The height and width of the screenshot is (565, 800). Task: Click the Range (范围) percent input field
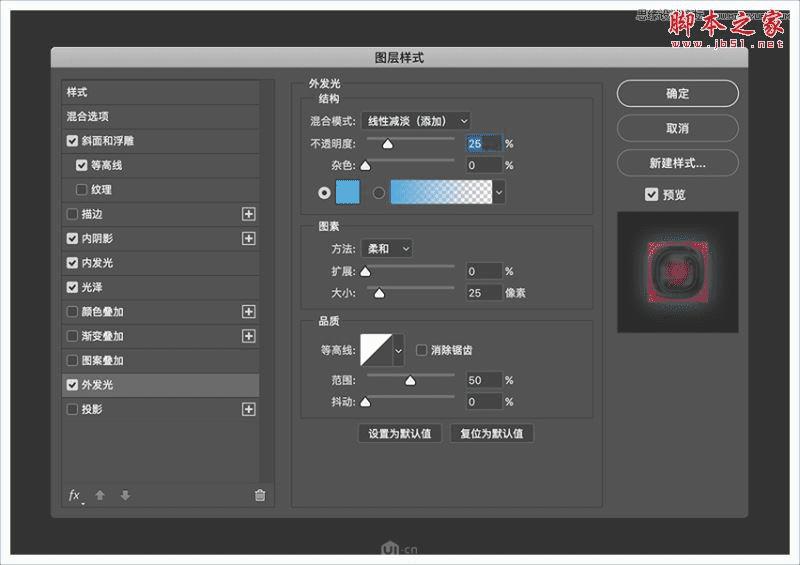(x=484, y=380)
